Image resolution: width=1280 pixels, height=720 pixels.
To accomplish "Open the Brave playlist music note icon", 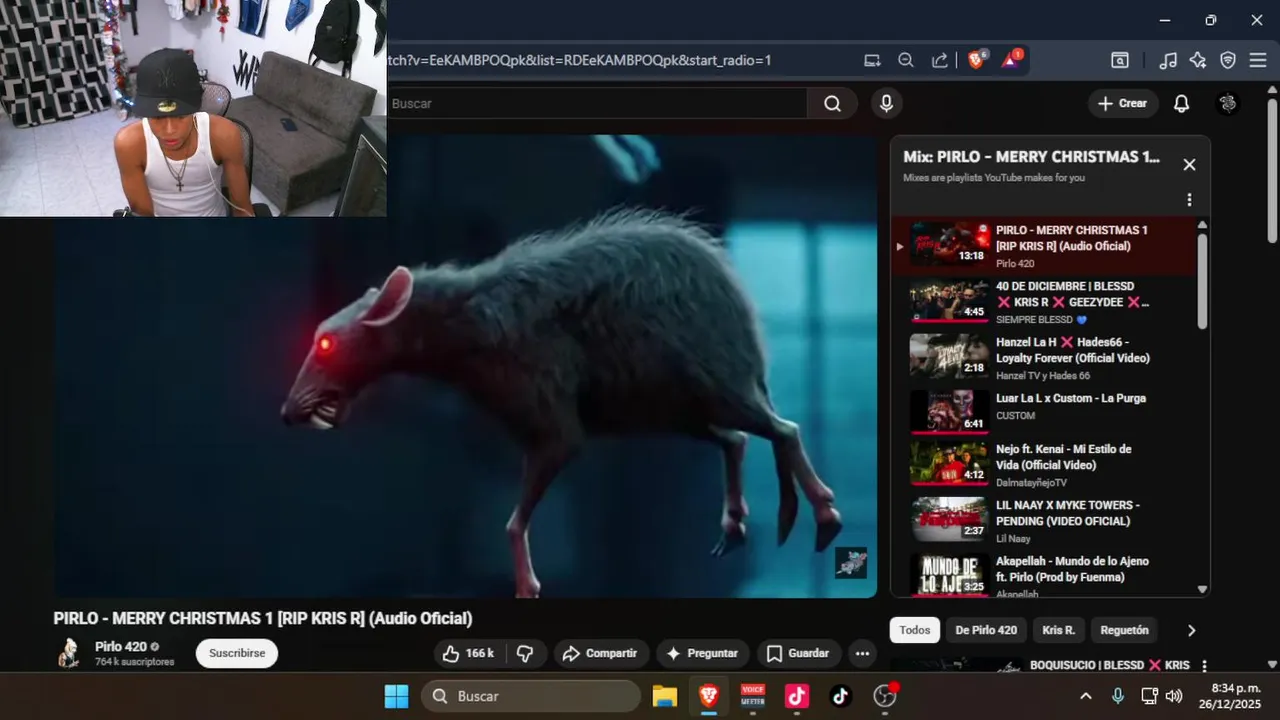I will [1168, 60].
